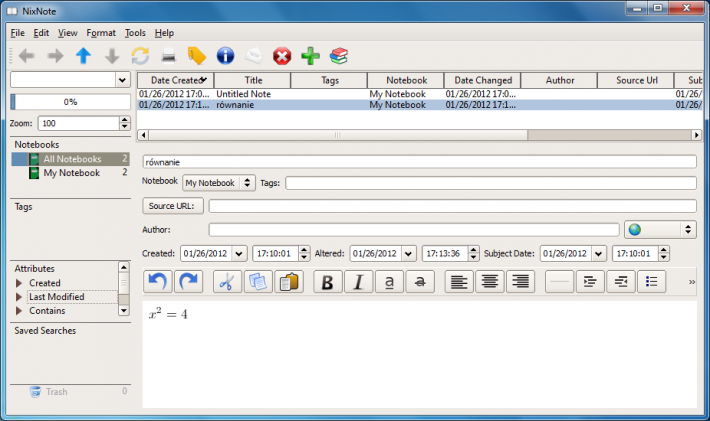
Task: Increase indent of the paragraph
Action: tap(590, 282)
